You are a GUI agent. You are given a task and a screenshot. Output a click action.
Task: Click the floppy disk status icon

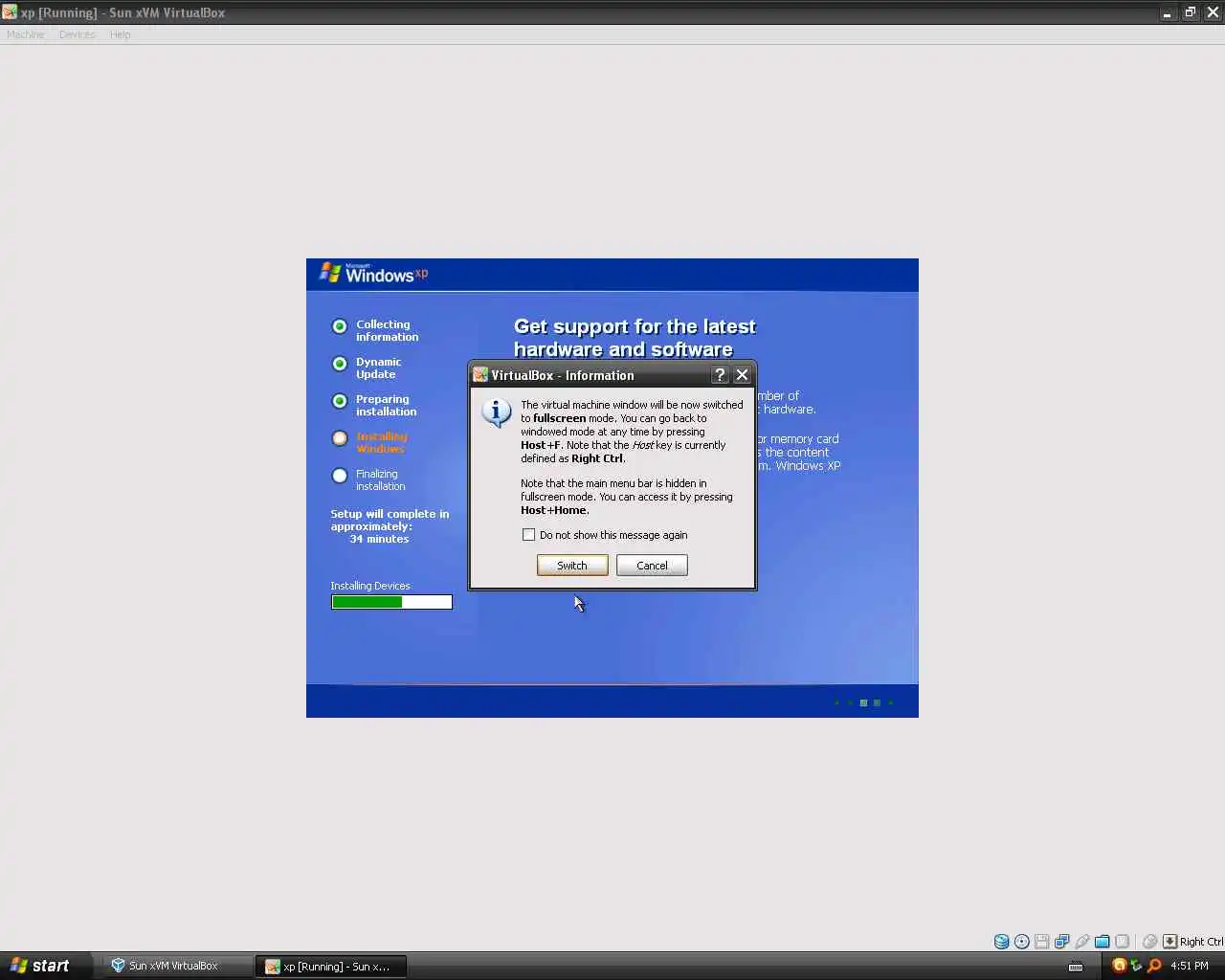pos(1042,942)
